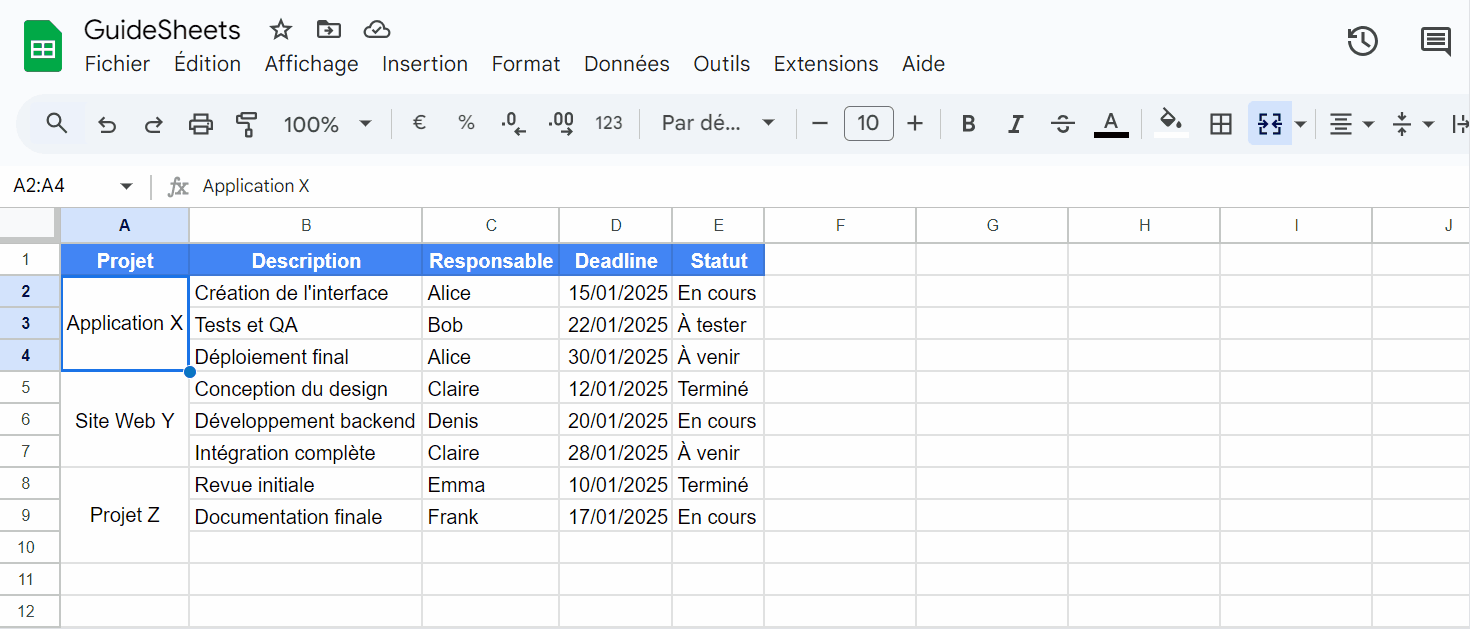Open the borders tool
Image resolution: width=1470 pixels, height=629 pixels.
[x=1220, y=124]
